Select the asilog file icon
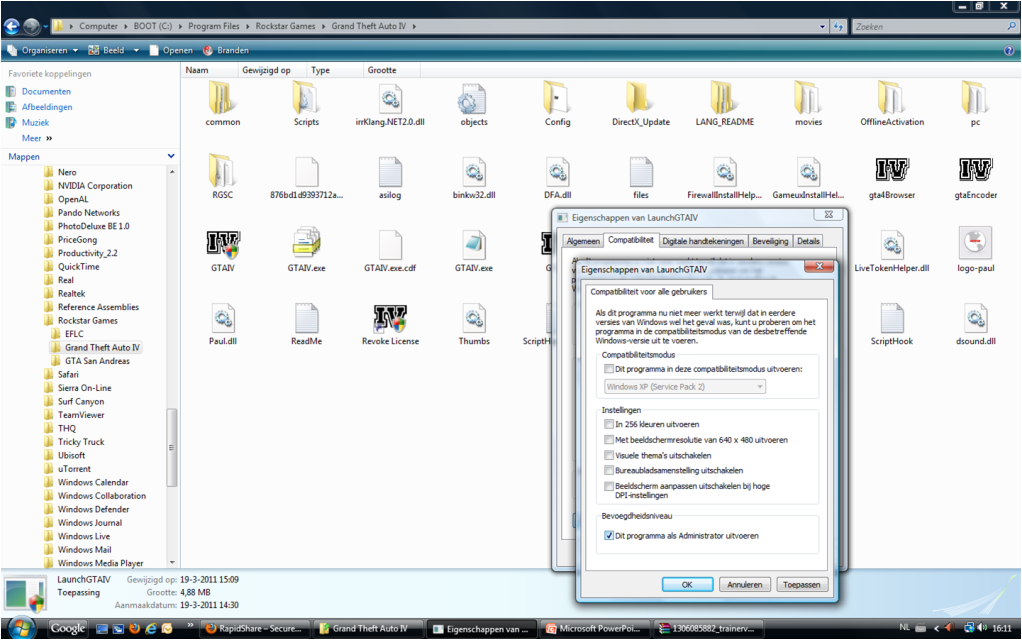 tap(390, 171)
